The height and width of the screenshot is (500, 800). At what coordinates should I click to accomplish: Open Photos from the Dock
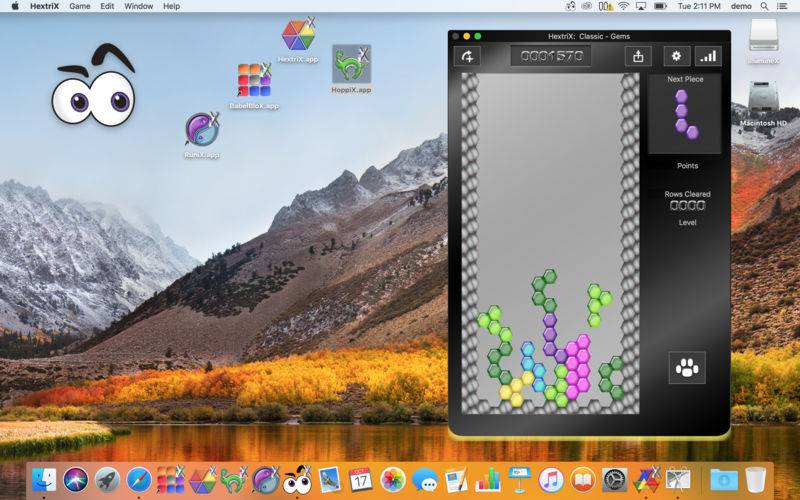point(392,480)
